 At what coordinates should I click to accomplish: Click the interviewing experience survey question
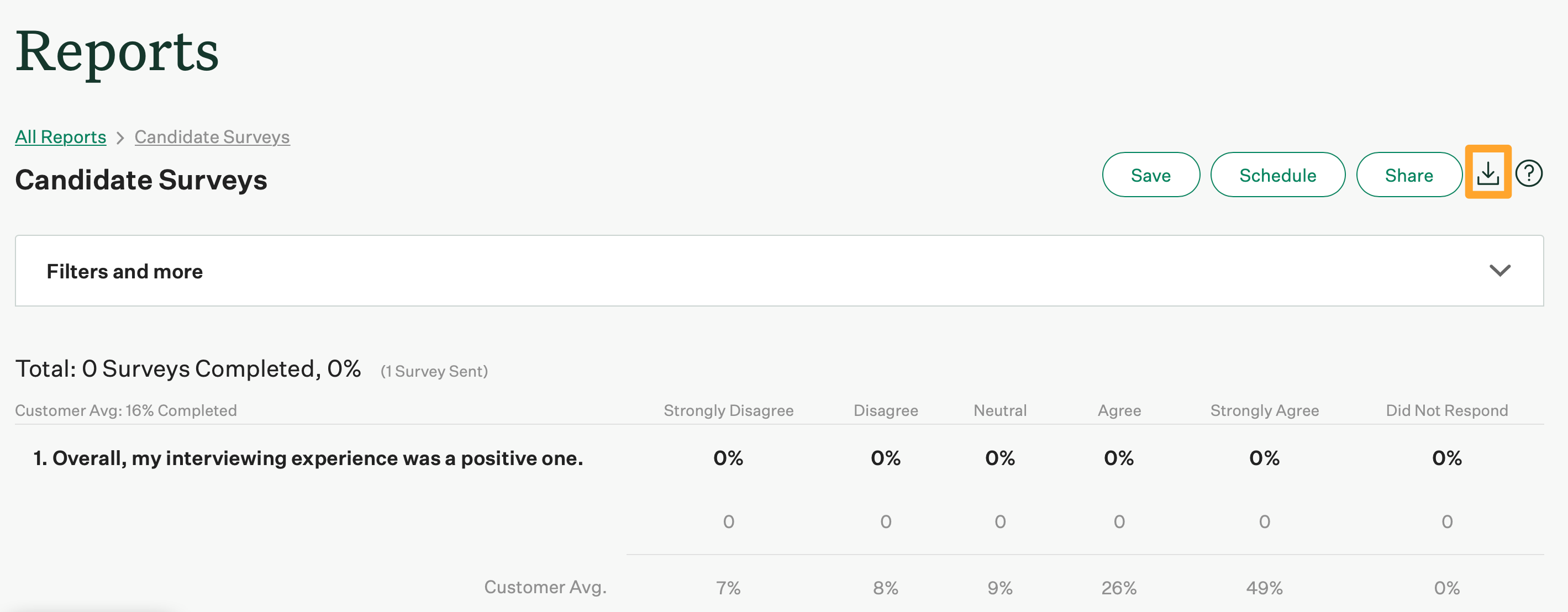(309, 458)
